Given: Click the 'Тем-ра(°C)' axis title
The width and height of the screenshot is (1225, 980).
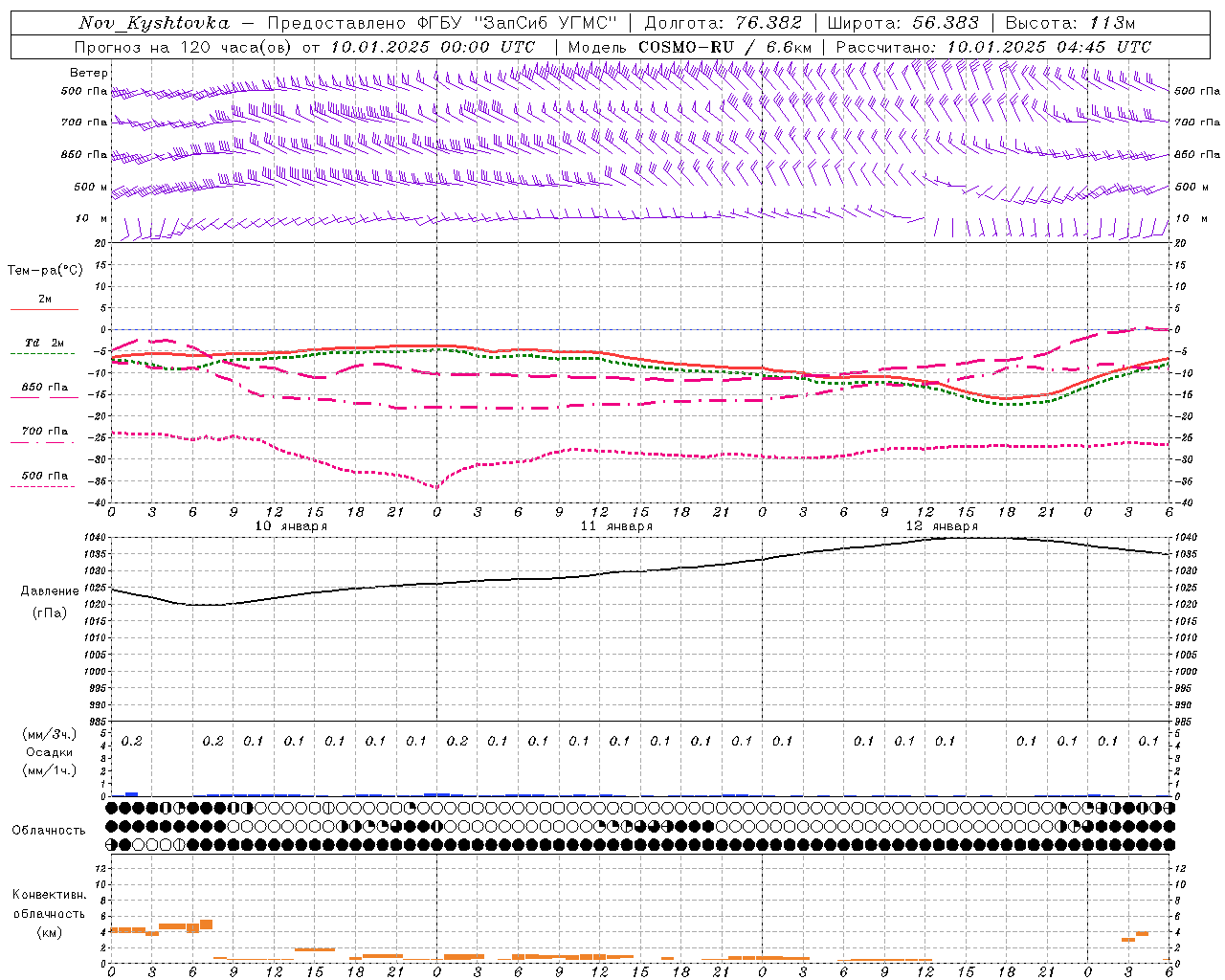Looking at the screenshot, I should point(45,271).
